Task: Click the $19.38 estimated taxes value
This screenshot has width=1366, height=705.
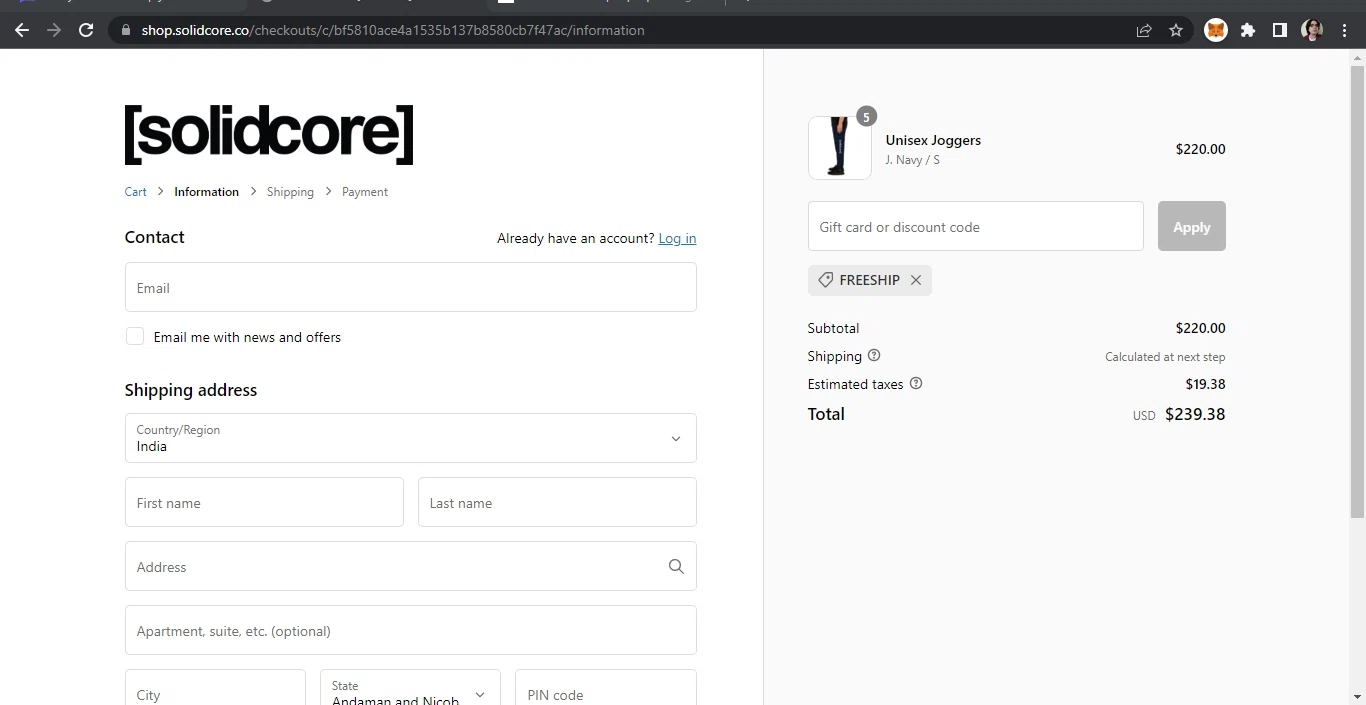Action: pos(1205,384)
